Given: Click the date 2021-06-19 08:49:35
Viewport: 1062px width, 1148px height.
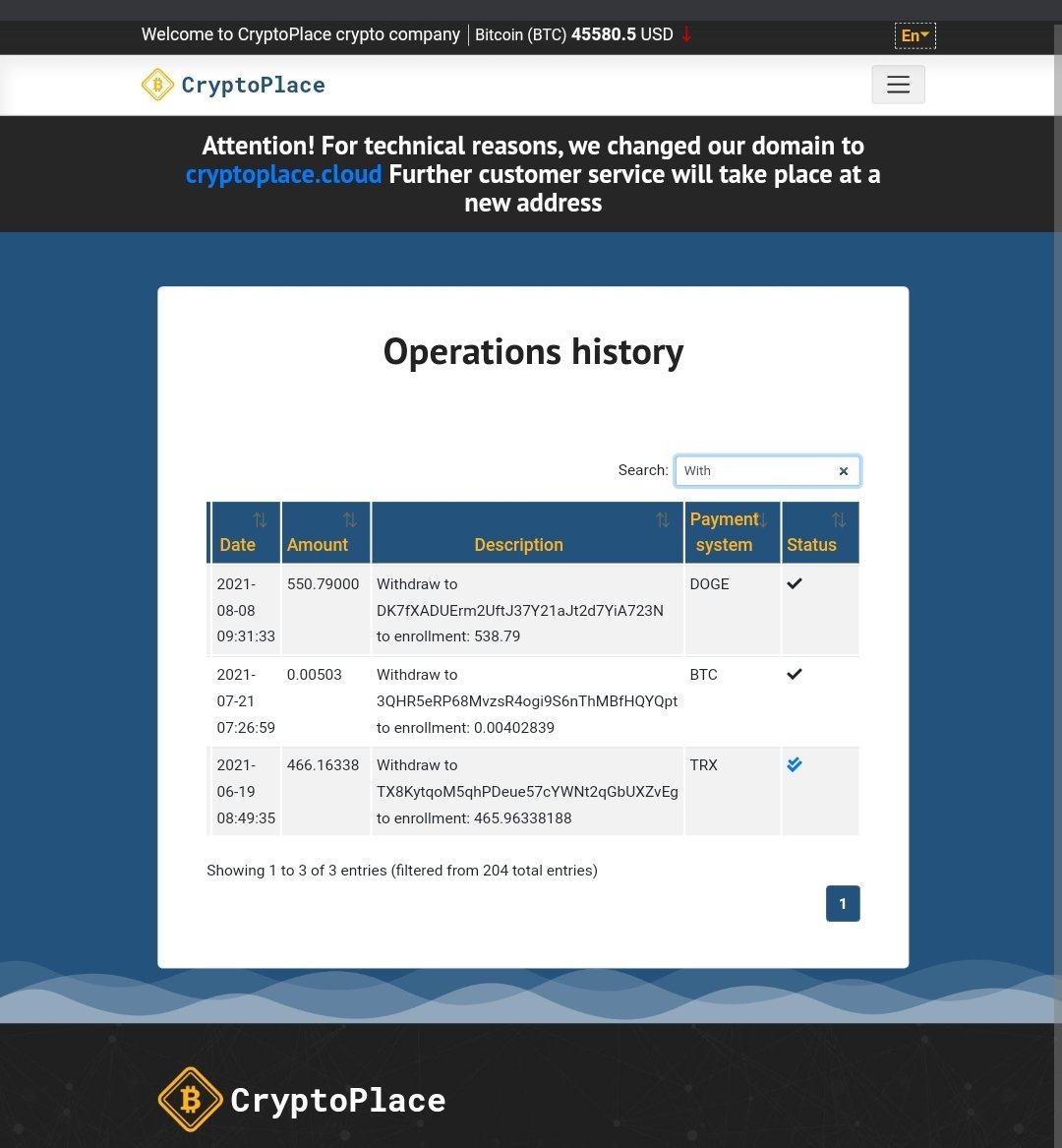Looking at the screenshot, I should [246, 792].
